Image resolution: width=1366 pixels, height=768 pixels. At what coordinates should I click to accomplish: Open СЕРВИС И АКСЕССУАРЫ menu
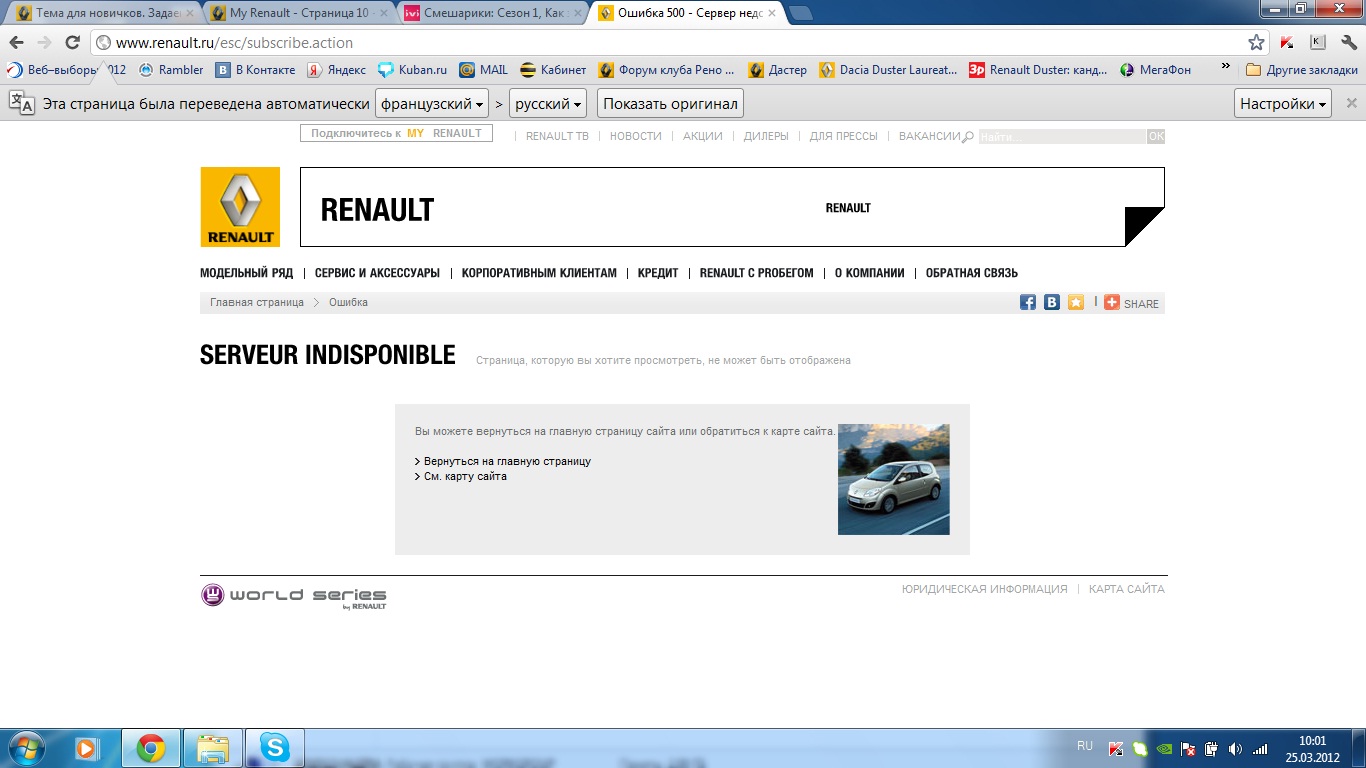(x=377, y=273)
